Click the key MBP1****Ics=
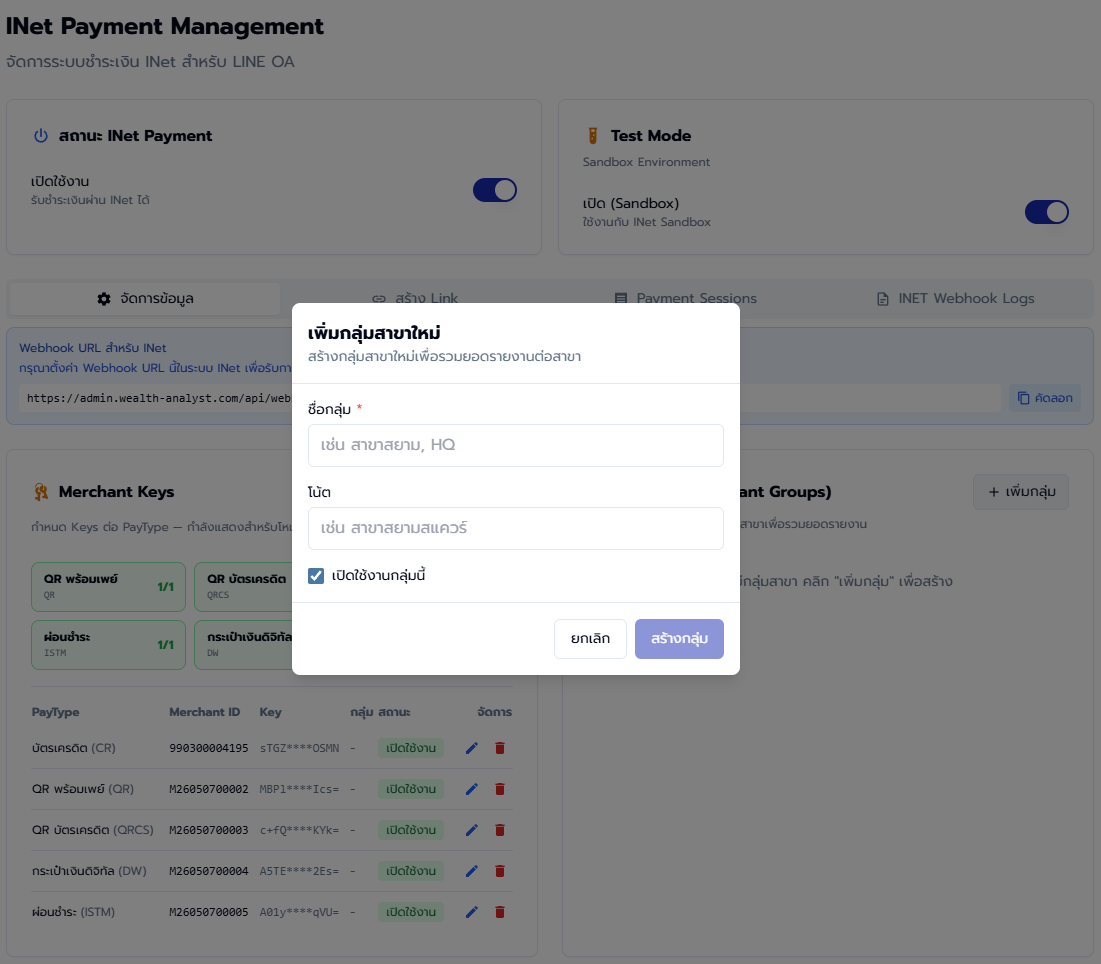Screen dimensions: 1101x964 click(299, 789)
